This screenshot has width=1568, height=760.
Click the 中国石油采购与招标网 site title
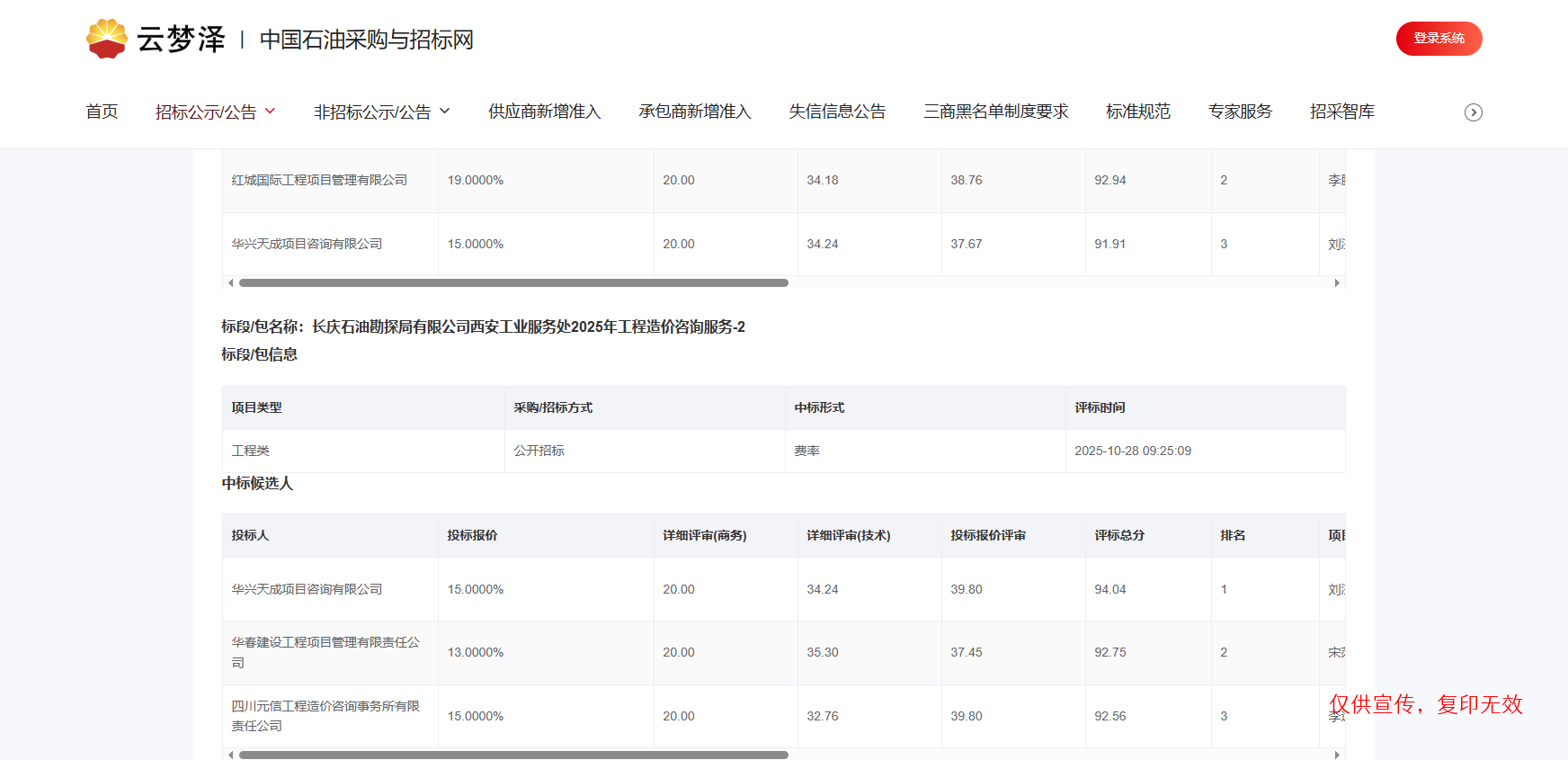point(366,40)
